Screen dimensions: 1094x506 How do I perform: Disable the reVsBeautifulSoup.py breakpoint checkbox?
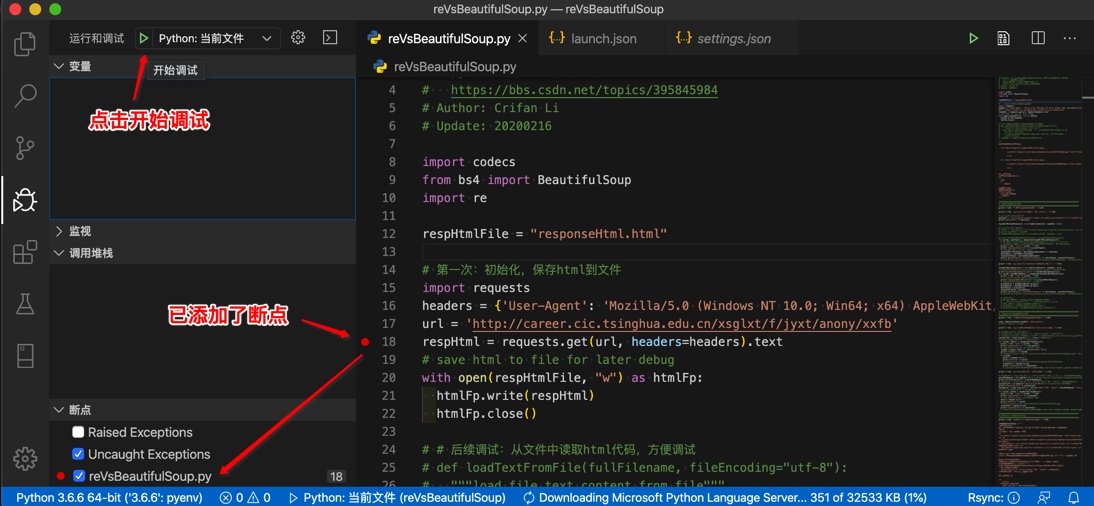[x=79, y=477]
